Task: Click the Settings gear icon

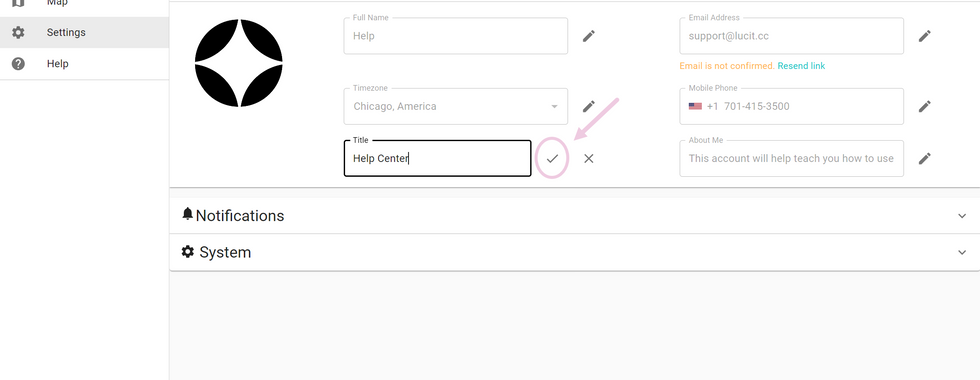Action: pos(18,32)
